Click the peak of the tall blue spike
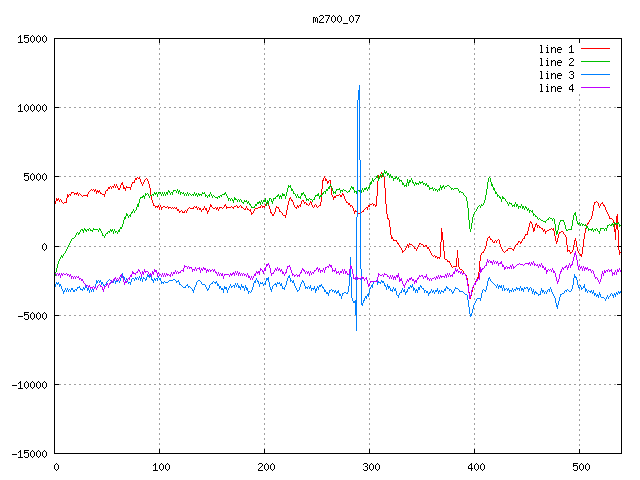Image resolution: width=640 pixels, height=480 pixels. point(359,87)
